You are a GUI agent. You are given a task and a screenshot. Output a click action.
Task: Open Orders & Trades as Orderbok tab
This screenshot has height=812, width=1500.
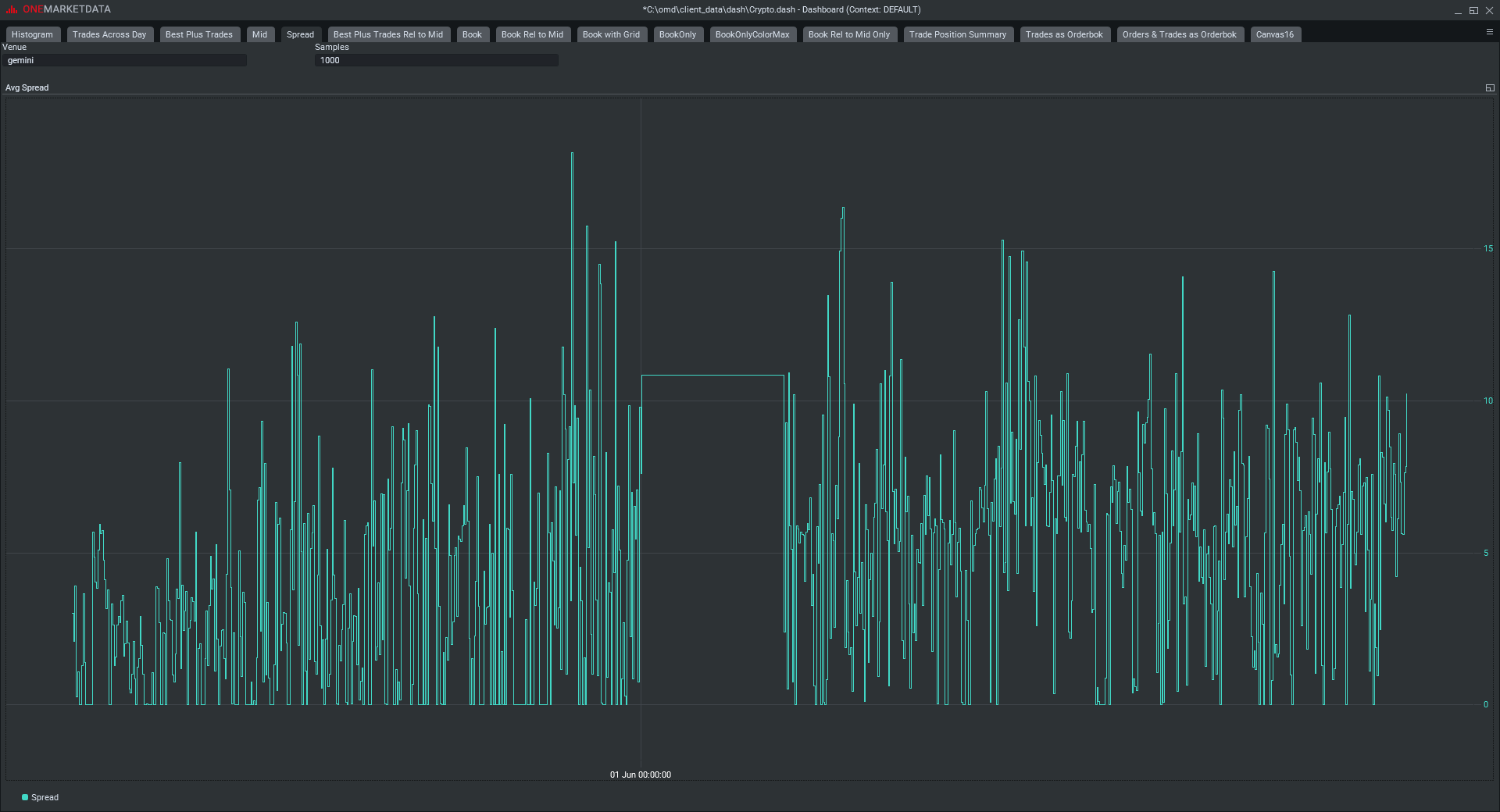(1180, 34)
